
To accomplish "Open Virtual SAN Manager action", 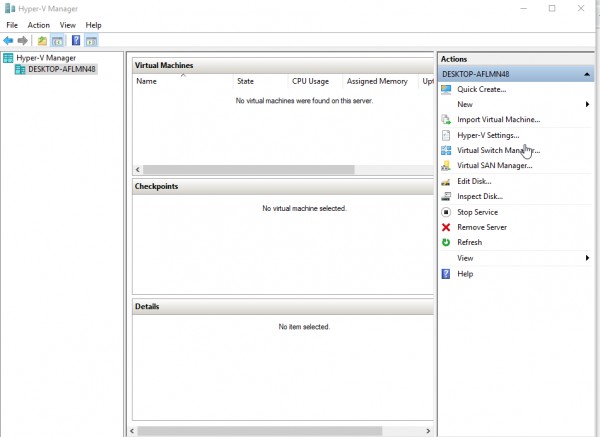I will (x=495, y=166).
